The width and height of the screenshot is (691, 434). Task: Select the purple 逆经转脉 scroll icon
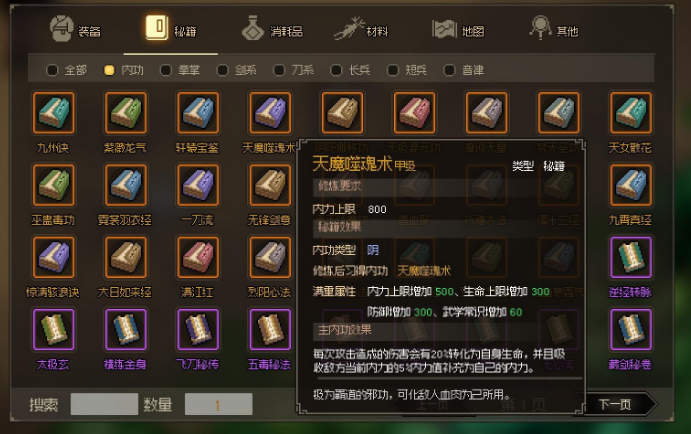click(631, 257)
